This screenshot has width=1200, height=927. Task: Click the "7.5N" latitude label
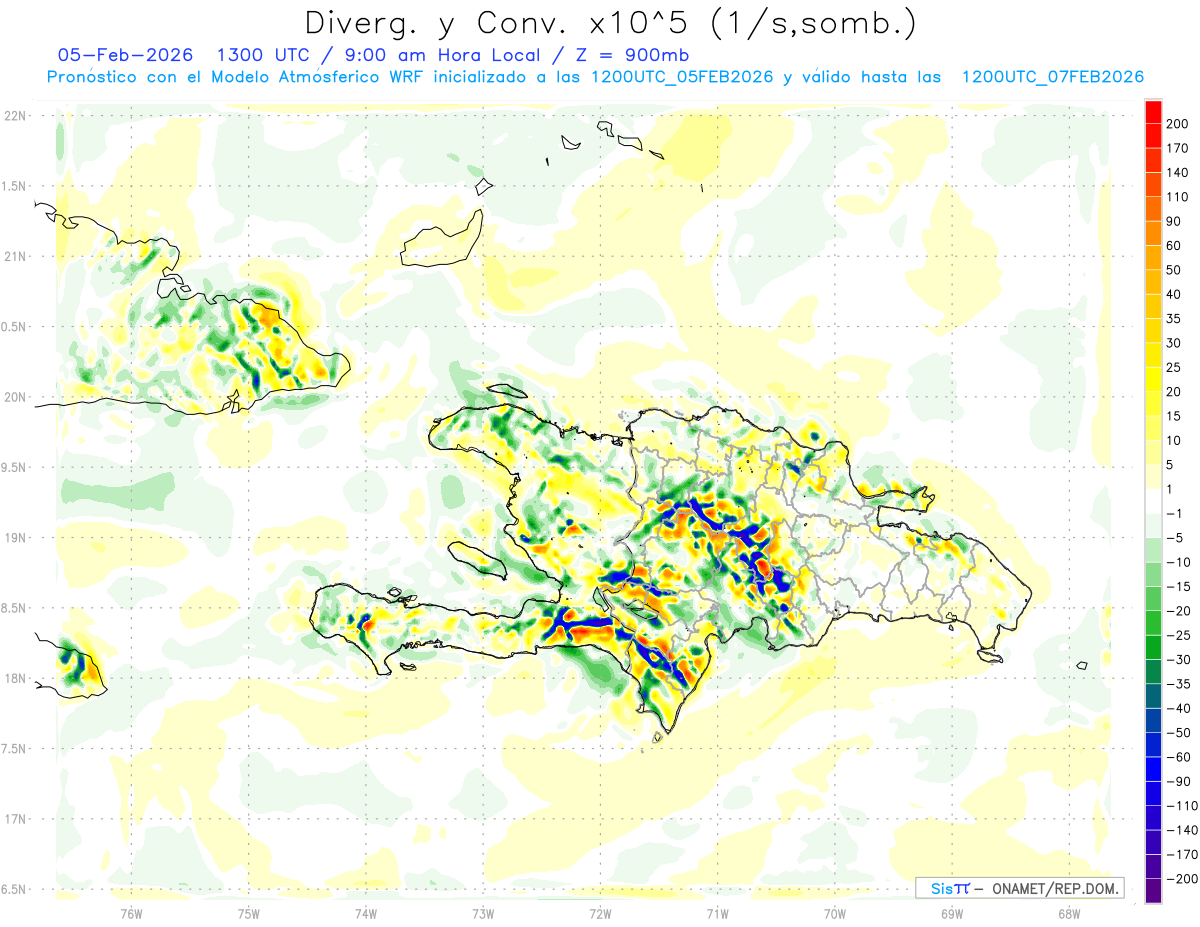pos(15,749)
